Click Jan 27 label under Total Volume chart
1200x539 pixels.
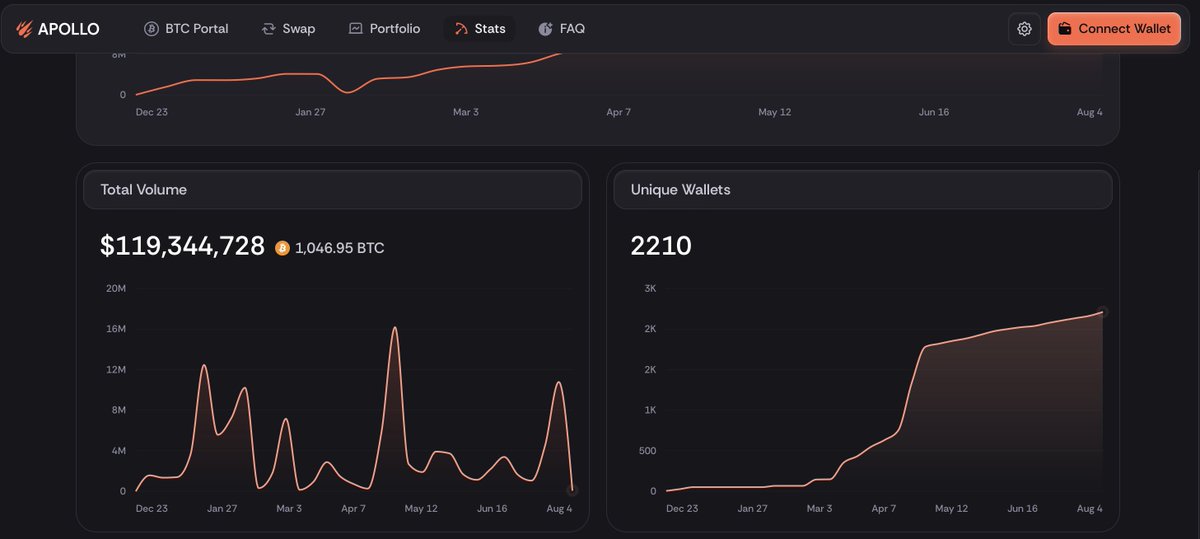point(222,509)
